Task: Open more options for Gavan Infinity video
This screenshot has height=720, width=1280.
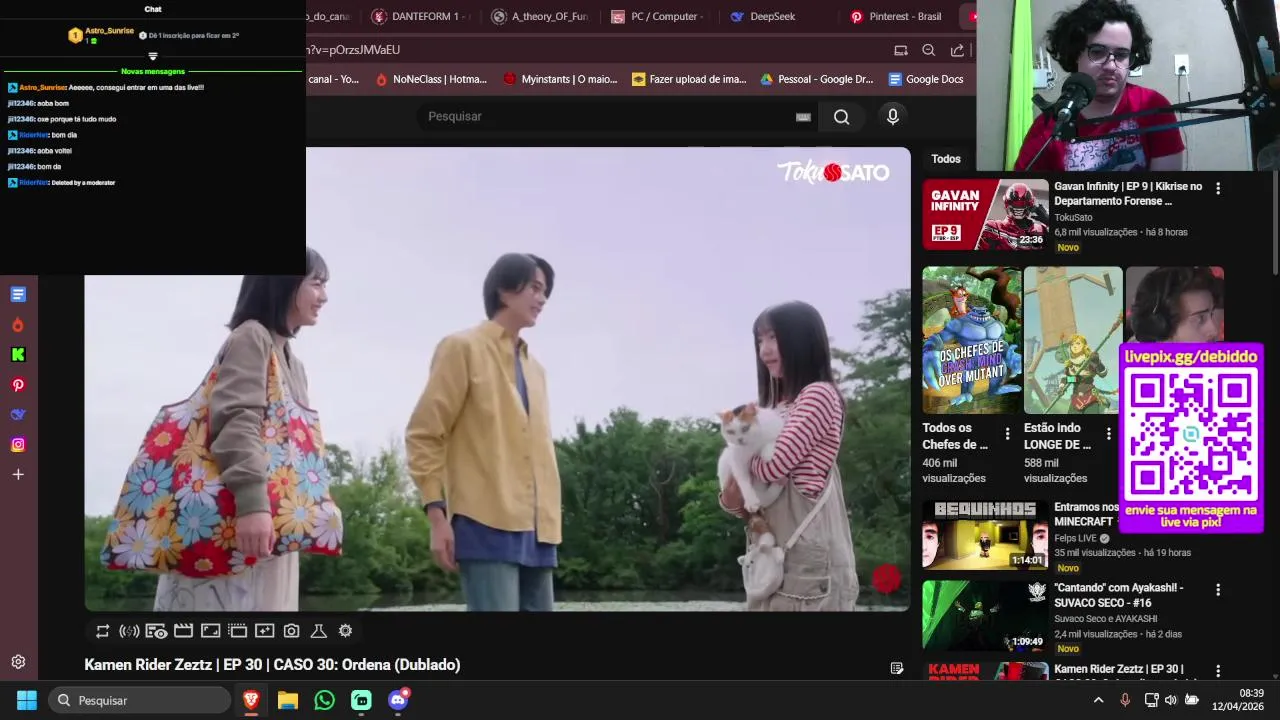Action: tap(1218, 188)
